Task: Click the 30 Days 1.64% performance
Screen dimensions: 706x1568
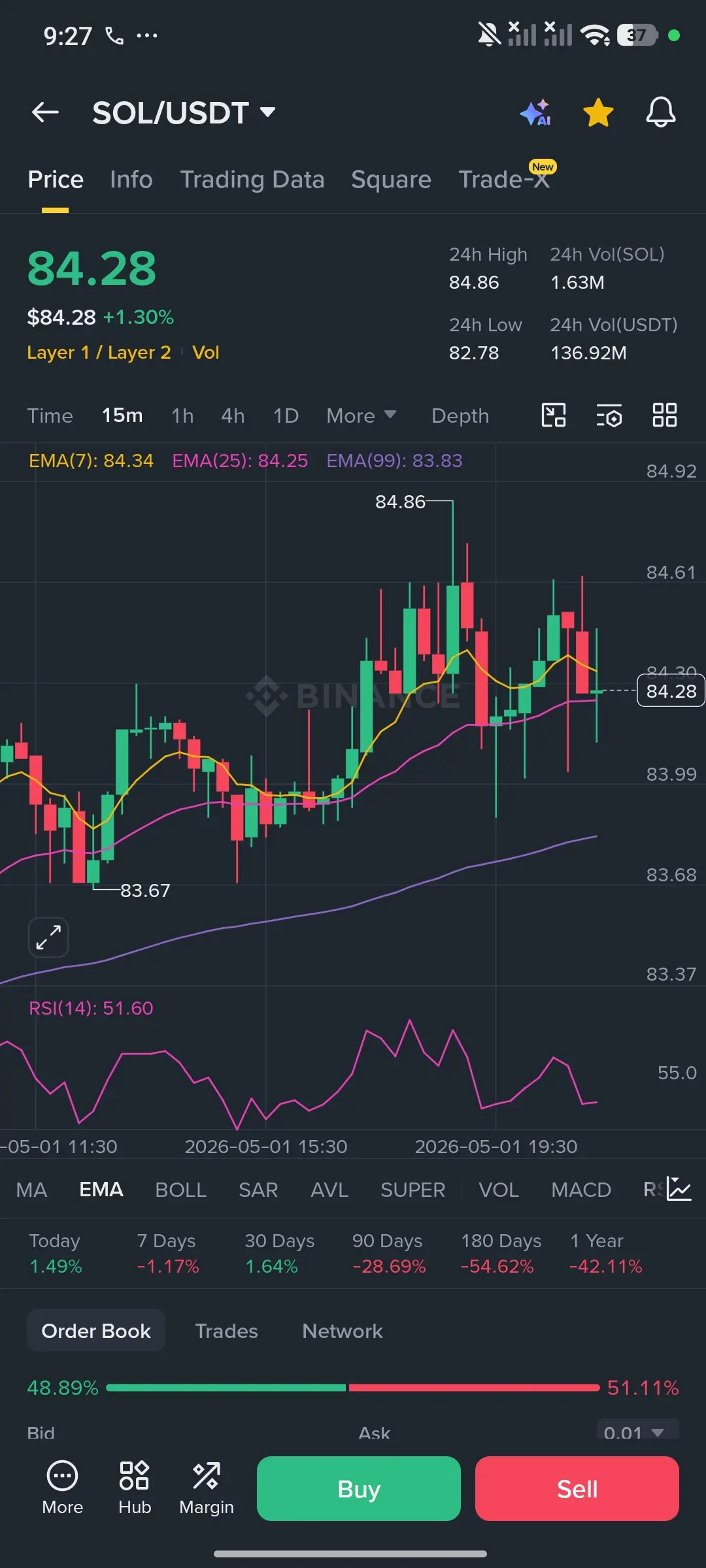Action: tap(279, 1254)
